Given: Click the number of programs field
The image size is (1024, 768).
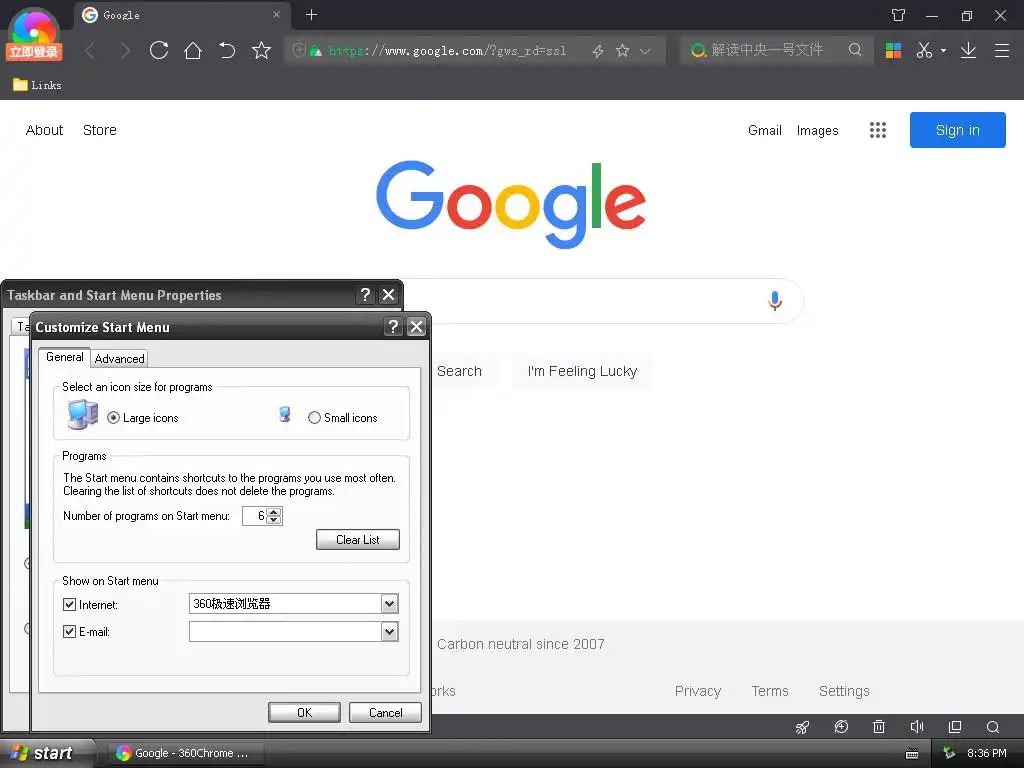Looking at the screenshot, I should point(255,516).
